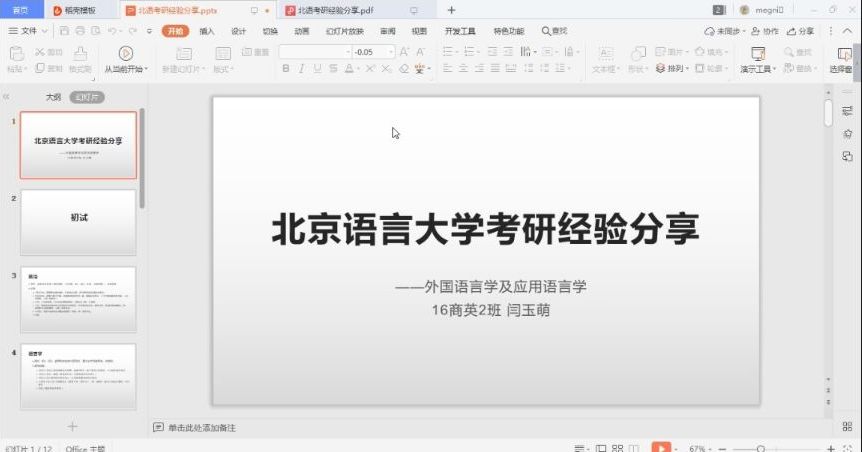The image size is (862, 452).
Task: Switch to the 幻灯片 thumbnail view
Action: [x=86, y=97]
